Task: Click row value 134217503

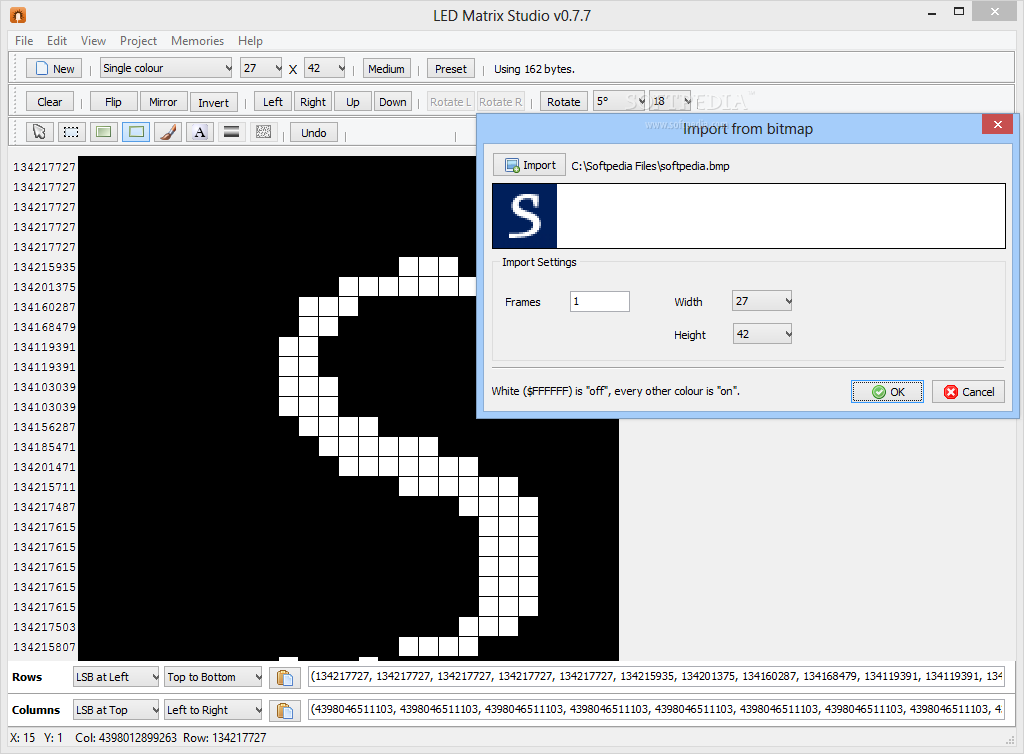Action: (x=44, y=627)
